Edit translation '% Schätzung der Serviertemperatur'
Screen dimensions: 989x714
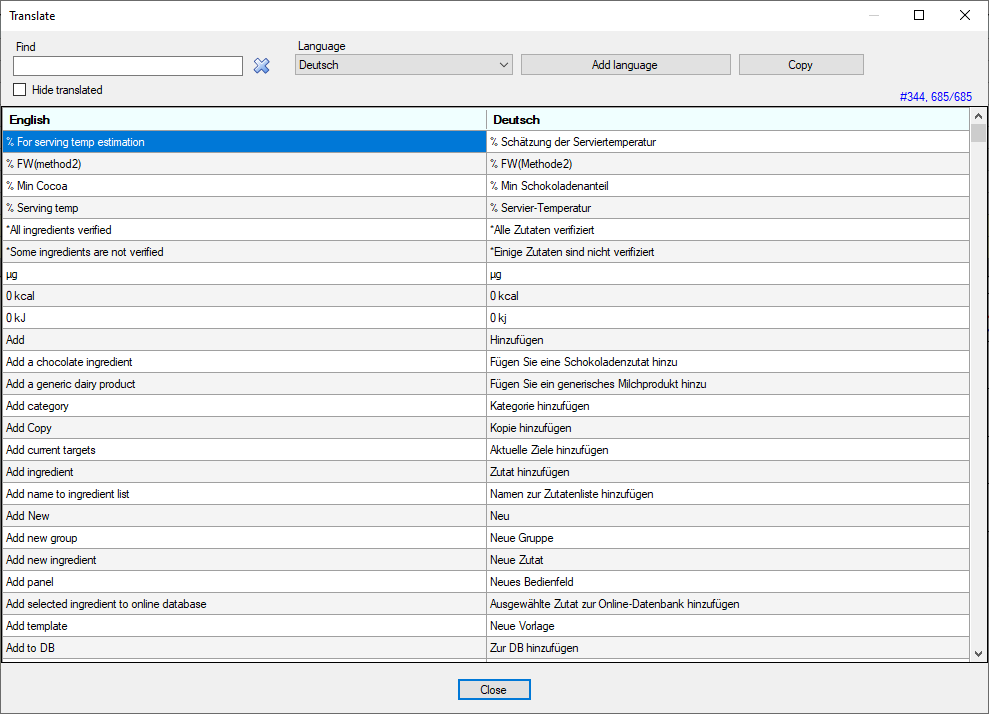(x=728, y=142)
